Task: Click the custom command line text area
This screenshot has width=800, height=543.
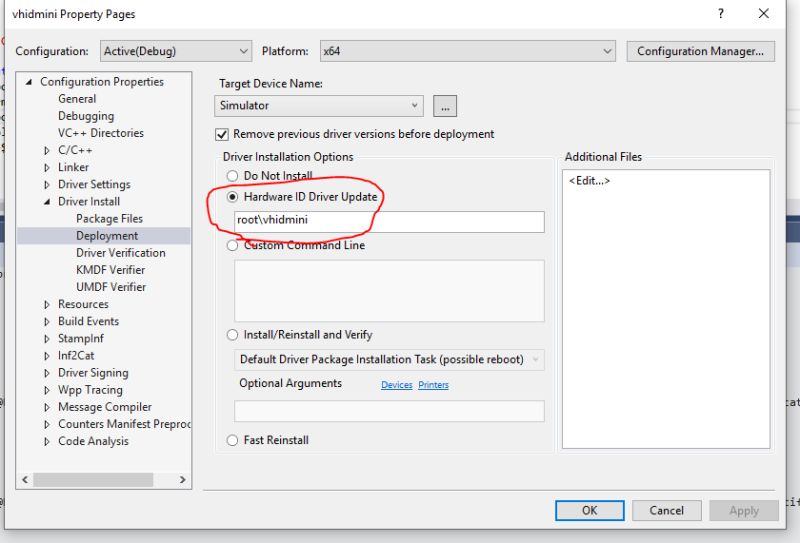Action: pyautogui.click(x=389, y=291)
